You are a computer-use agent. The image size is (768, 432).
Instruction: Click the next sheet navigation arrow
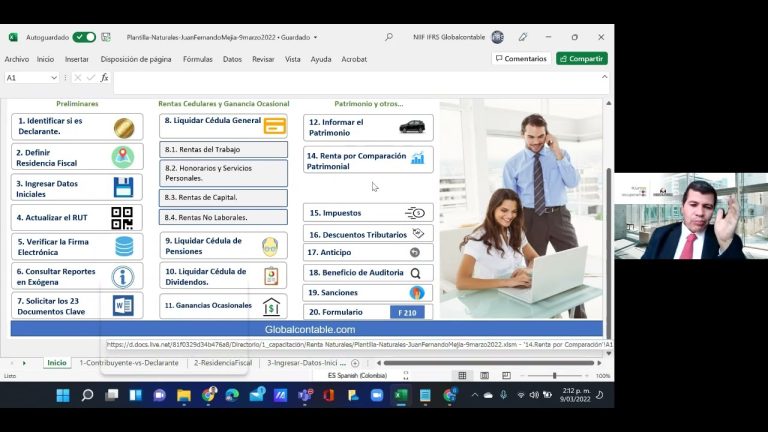[x=24, y=363]
